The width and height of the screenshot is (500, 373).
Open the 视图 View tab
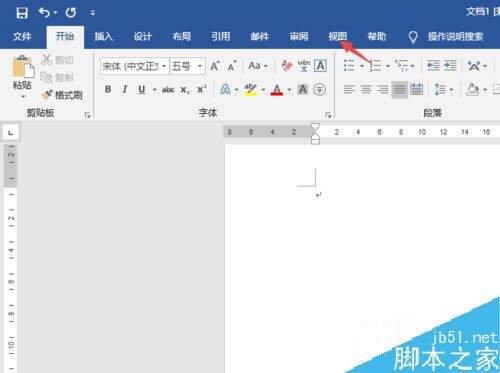point(338,36)
